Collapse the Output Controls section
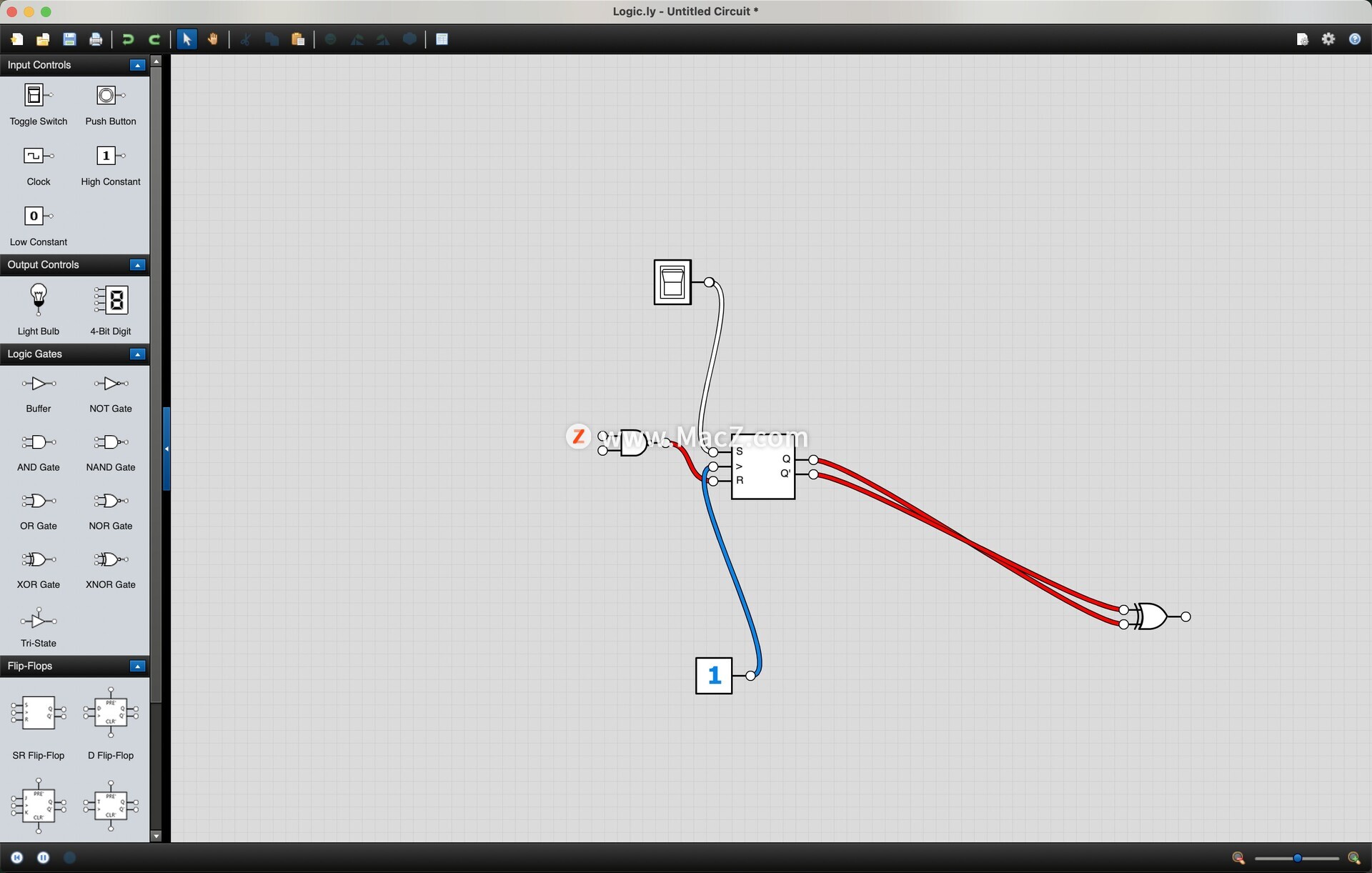The image size is (1372, 873). (137, 265)
